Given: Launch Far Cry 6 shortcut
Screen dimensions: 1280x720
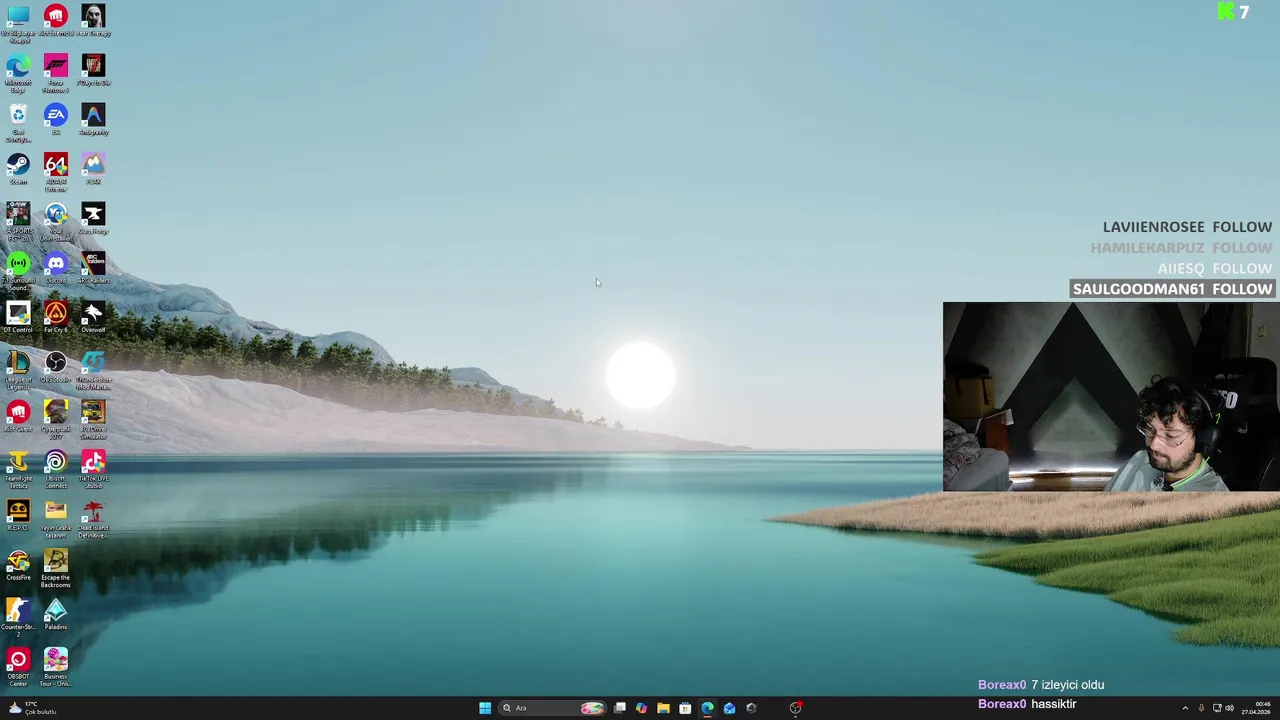Looking at the screenshot, I should tap(55, 317).
